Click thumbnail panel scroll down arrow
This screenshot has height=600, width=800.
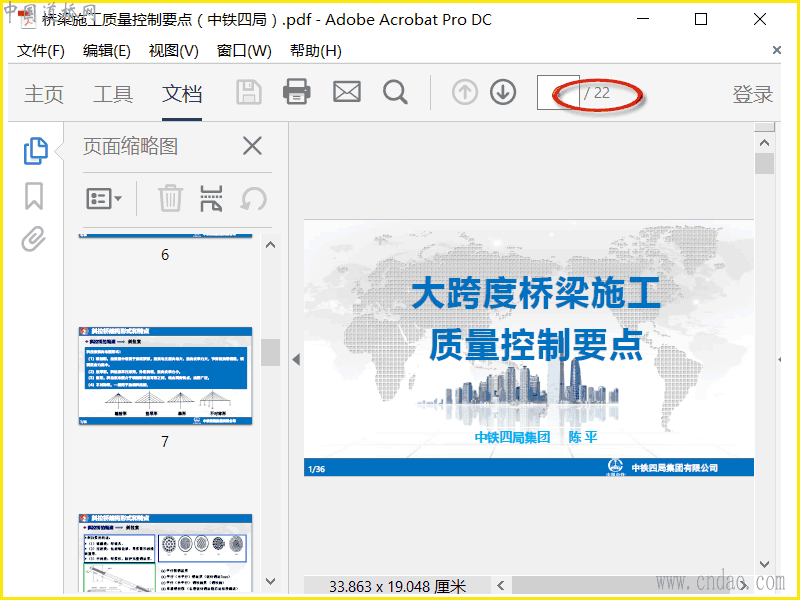(x=270, y=581)
